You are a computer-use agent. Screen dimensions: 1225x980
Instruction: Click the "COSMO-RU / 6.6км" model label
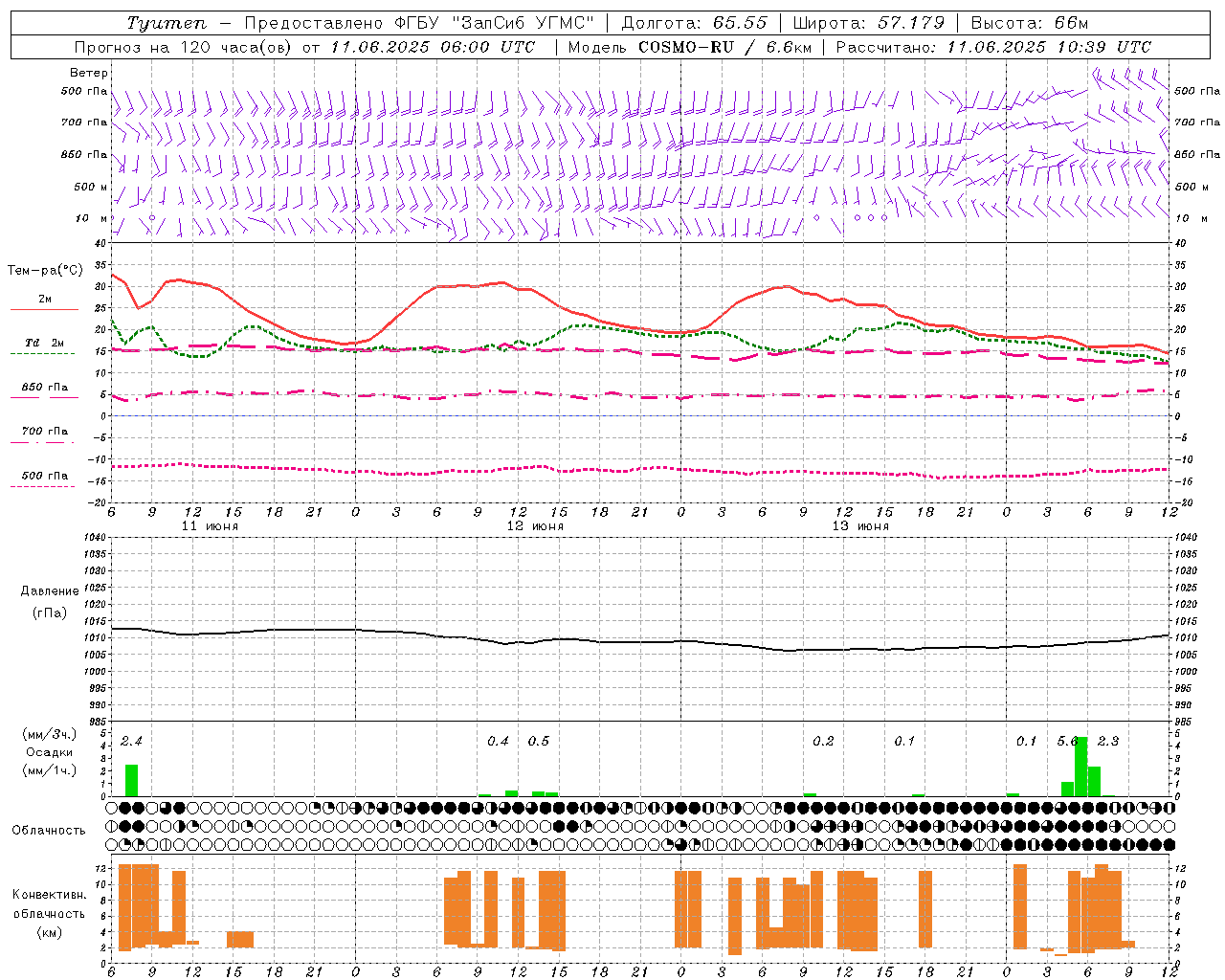[x=726, y=47]
